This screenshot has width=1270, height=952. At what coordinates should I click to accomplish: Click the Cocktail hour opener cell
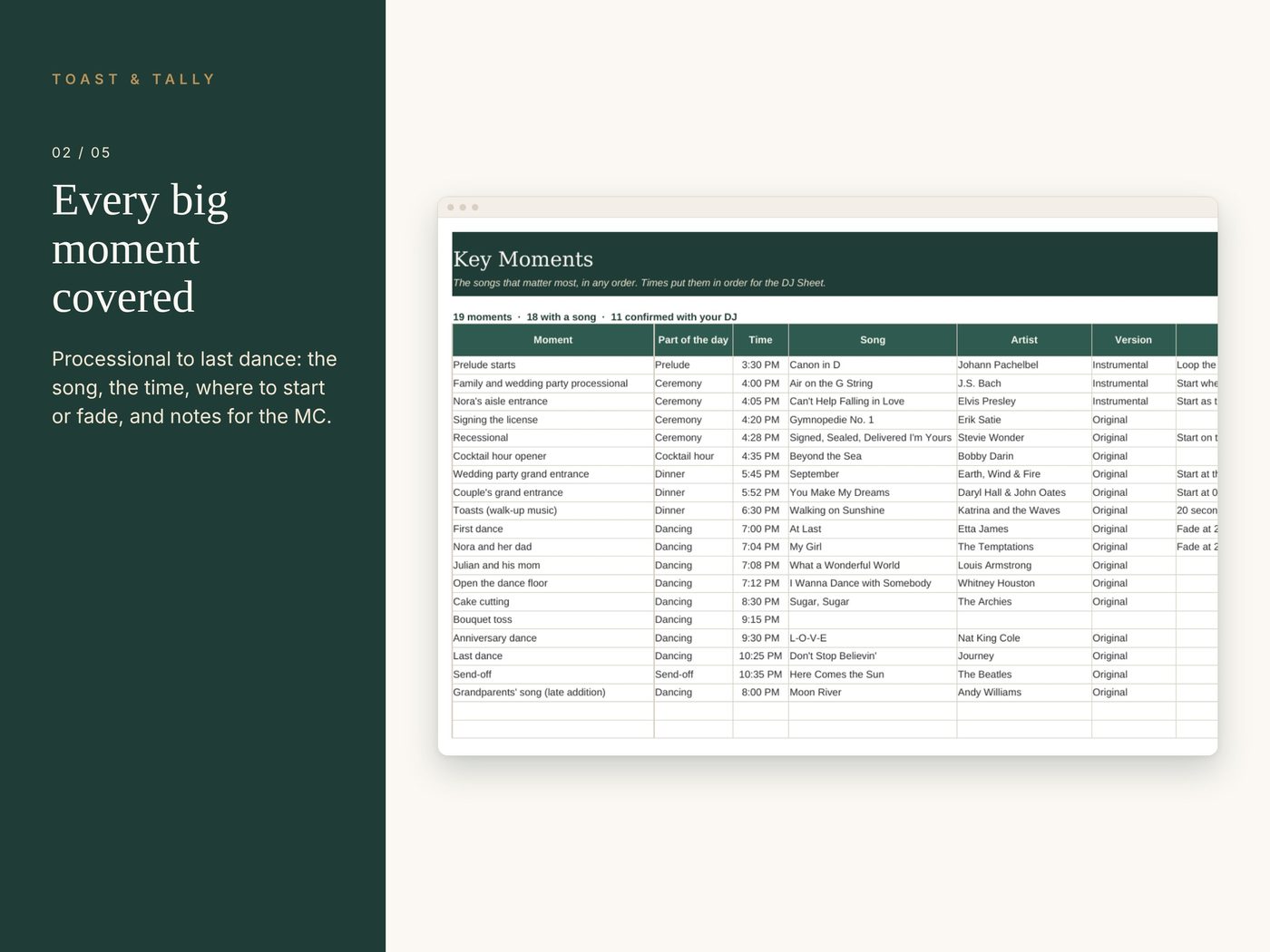pos(552,456)
